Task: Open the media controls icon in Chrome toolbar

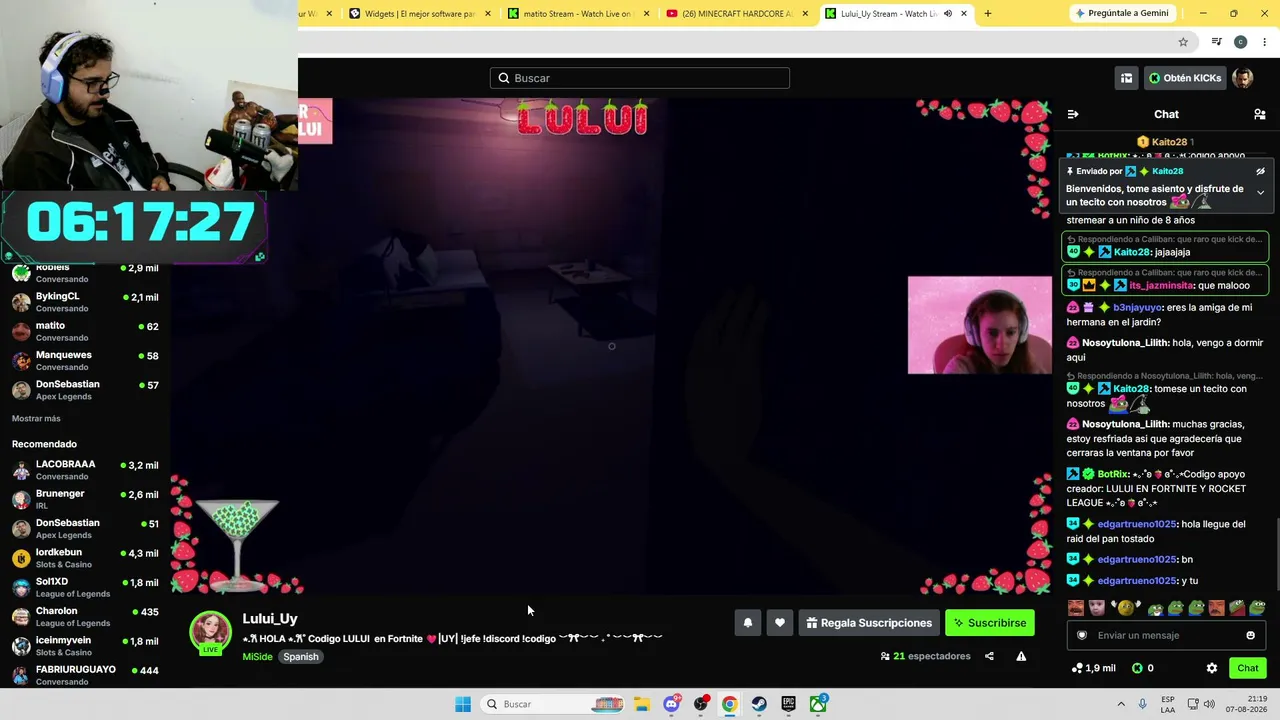Action: tap(1216, 42)
